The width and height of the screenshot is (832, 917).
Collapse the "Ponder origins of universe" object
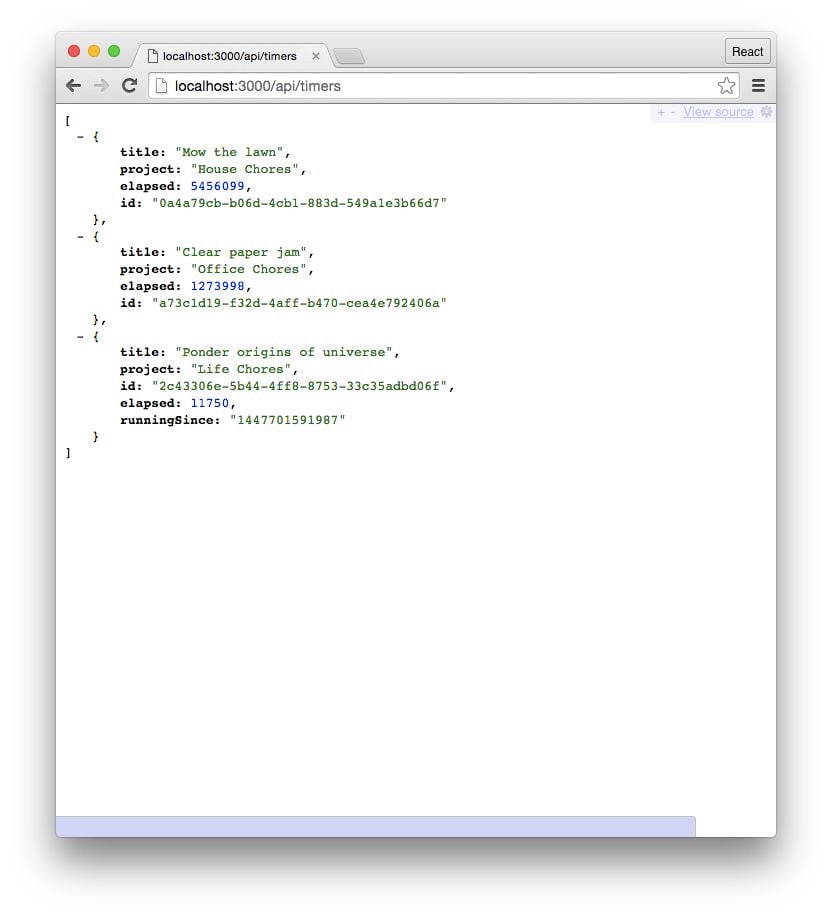[x=81, y=337]
